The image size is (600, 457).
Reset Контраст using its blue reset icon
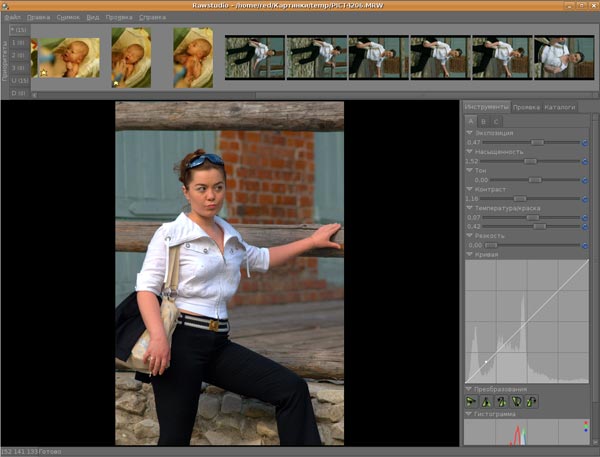click(584, 199)
